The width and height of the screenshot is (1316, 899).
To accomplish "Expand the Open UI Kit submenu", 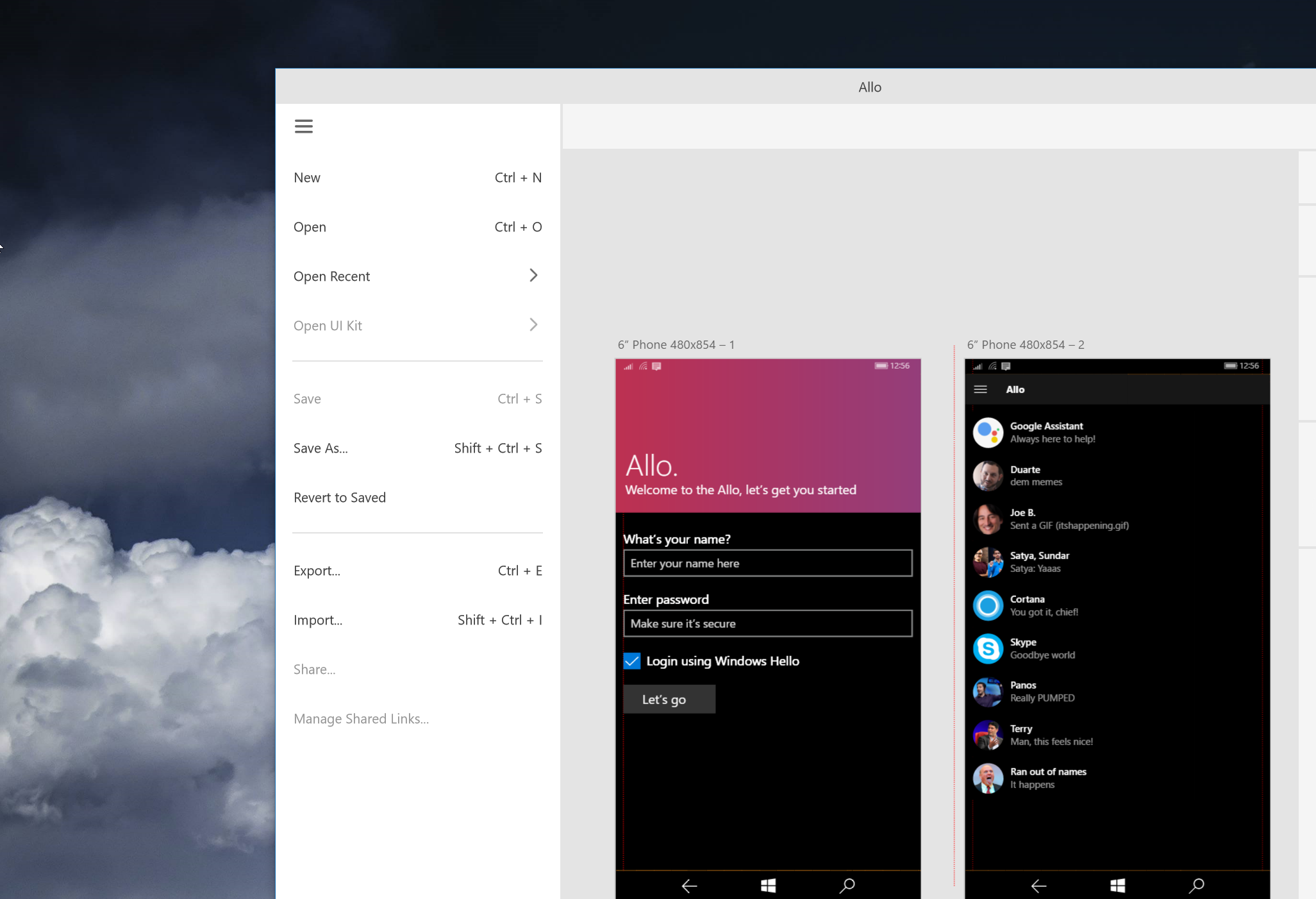I will [533, 325].
